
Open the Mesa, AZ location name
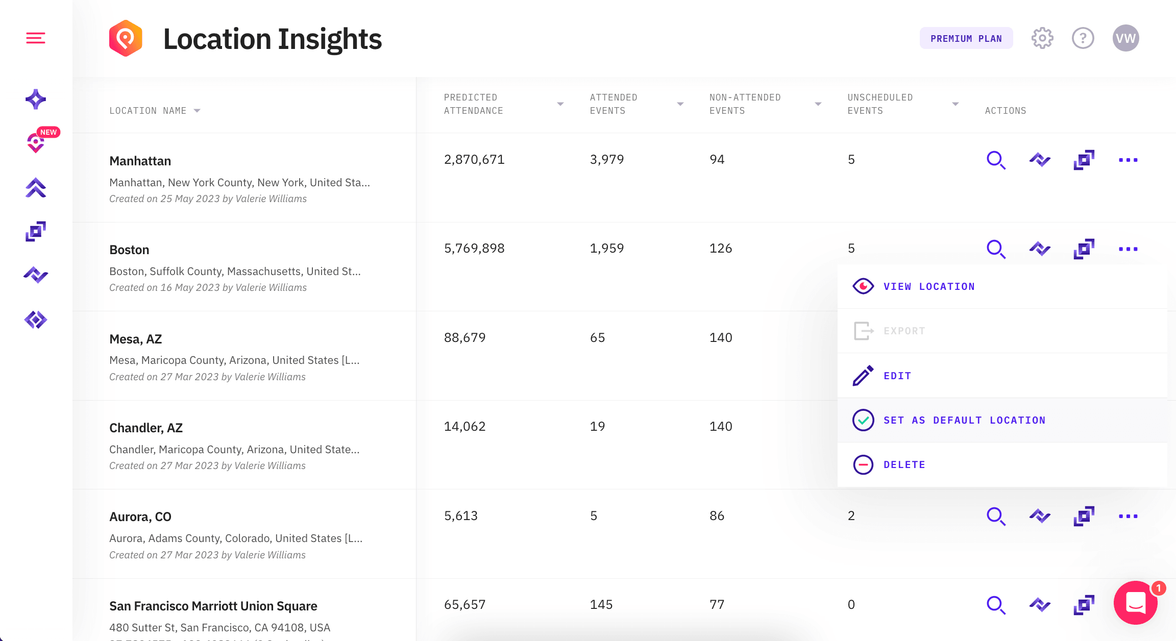135,339
